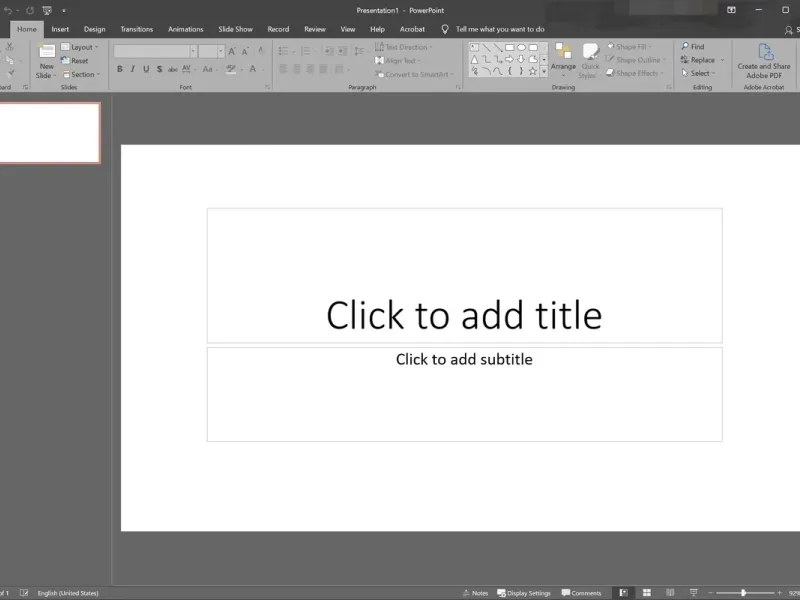
Task: Open the Shape Fill dropdown
Action: (629, 46)
